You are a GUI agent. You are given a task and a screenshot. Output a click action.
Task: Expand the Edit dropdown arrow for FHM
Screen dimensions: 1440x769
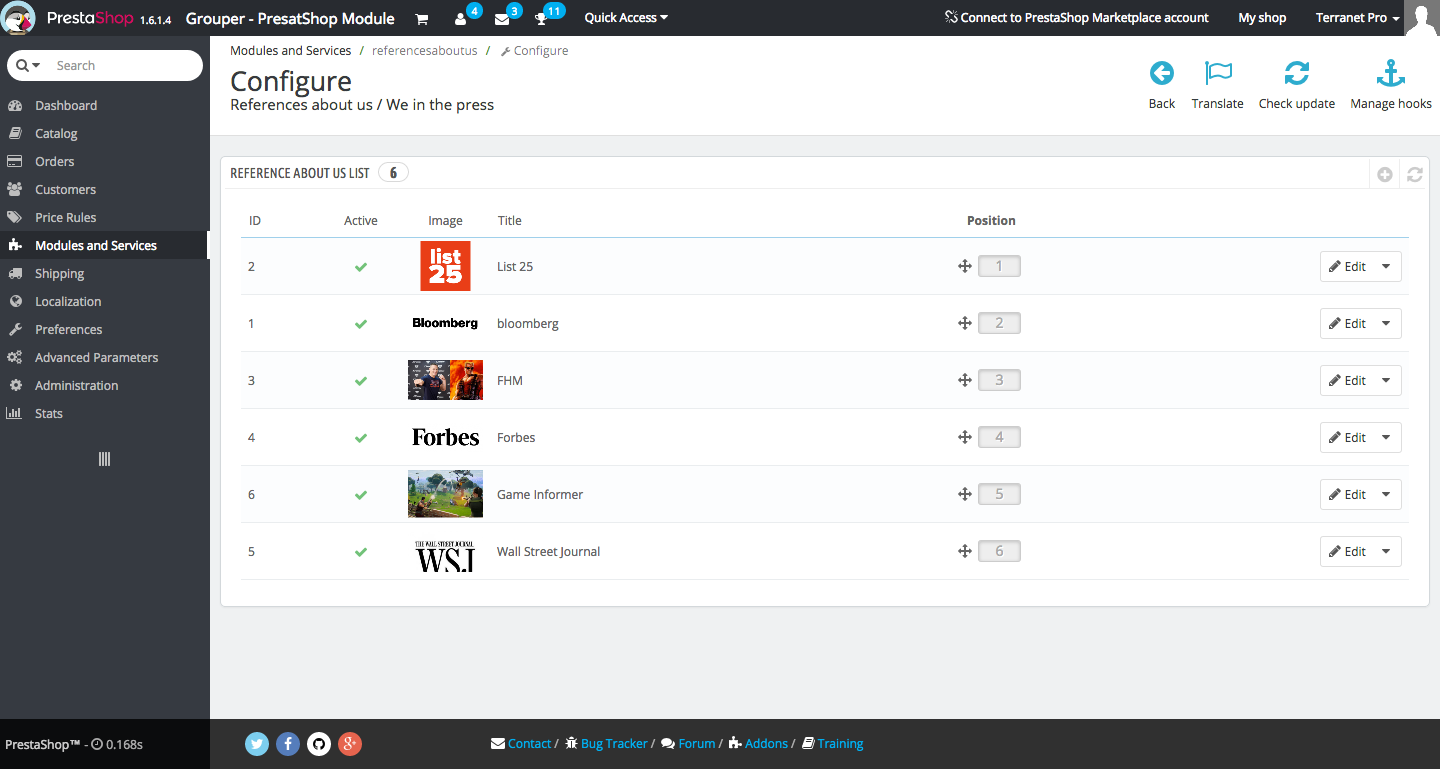coord(1386,380)
